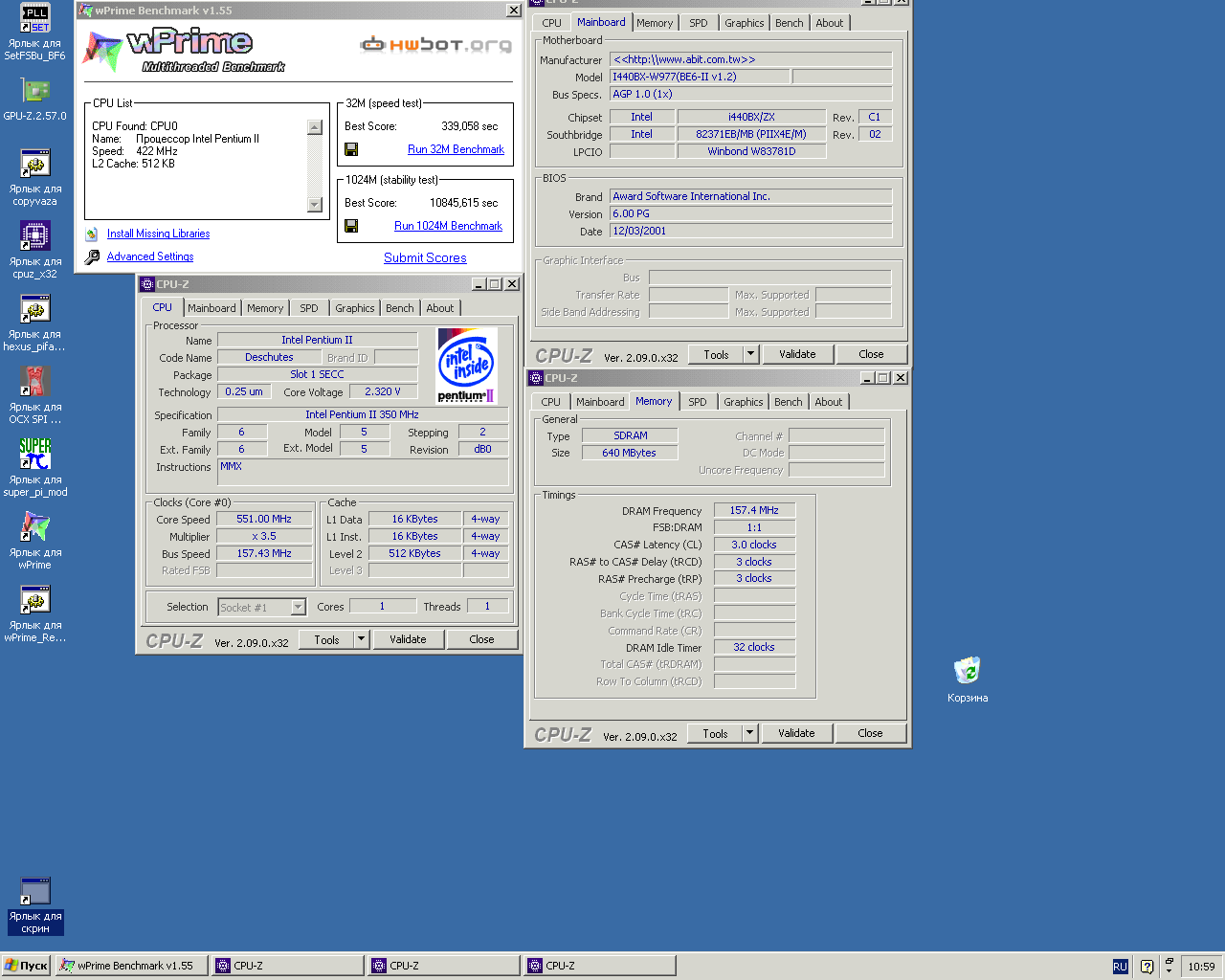Click Close in CPU-Z Memory window

click(x=870, y=733)
